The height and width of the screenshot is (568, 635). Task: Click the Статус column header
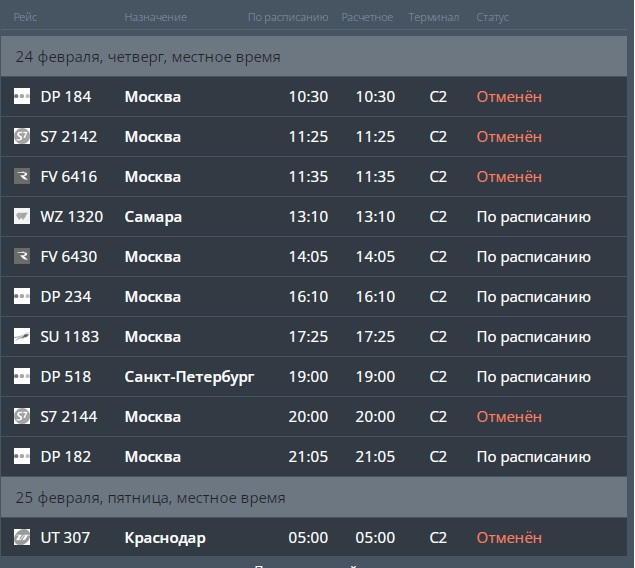[x=492, y=17]
